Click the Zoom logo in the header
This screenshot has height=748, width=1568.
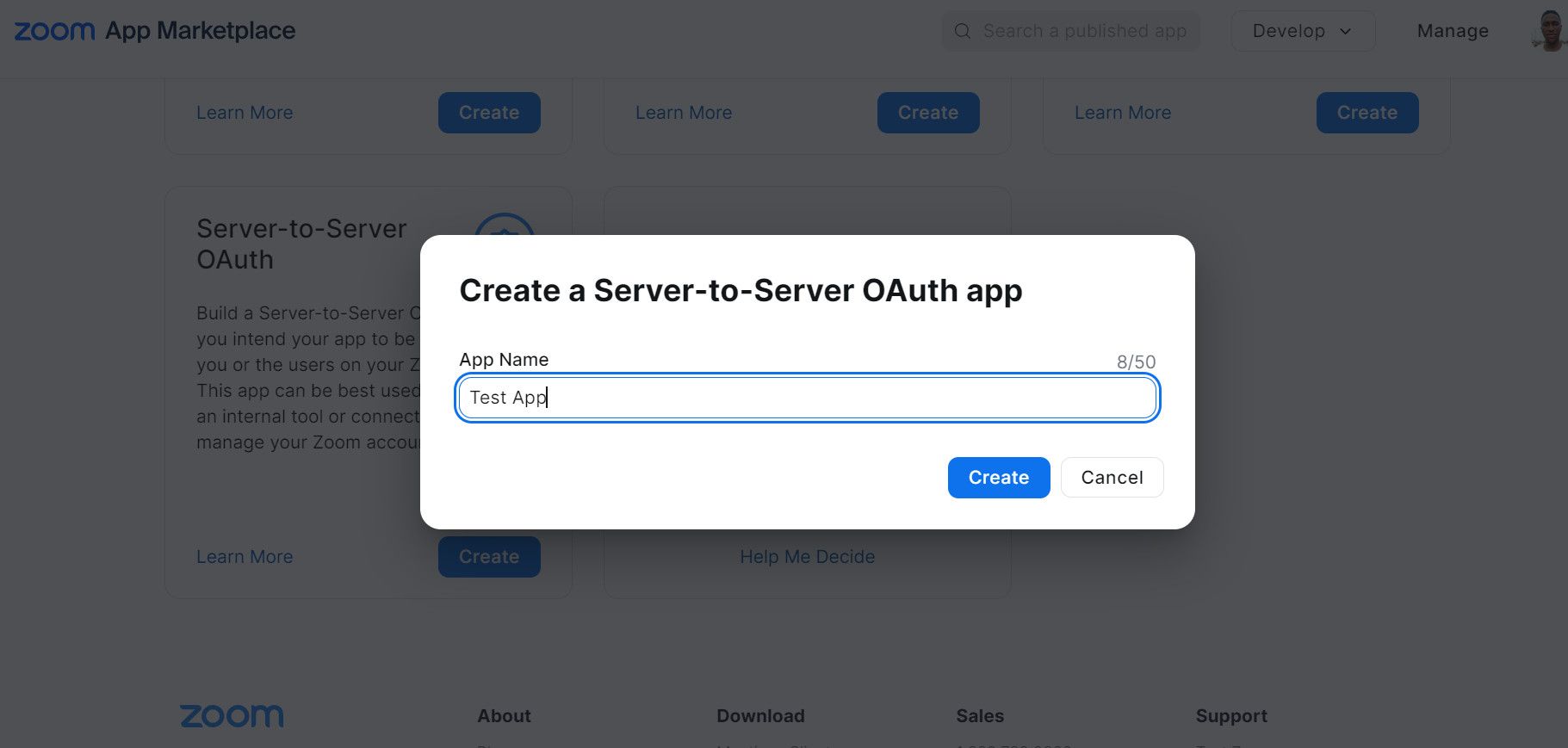point(54,31)
